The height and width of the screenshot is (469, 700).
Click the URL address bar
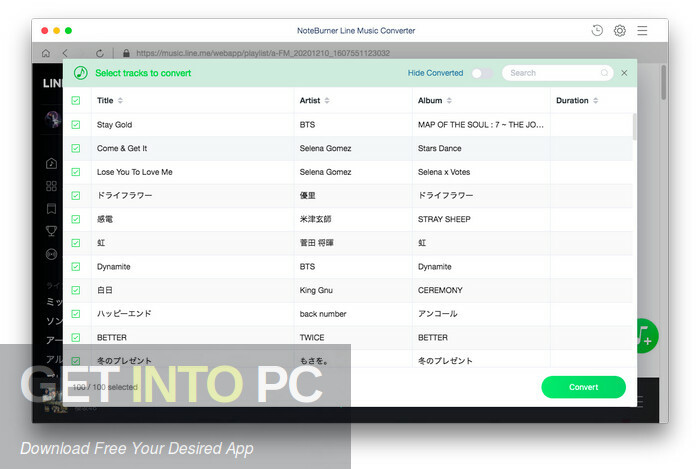263,53
